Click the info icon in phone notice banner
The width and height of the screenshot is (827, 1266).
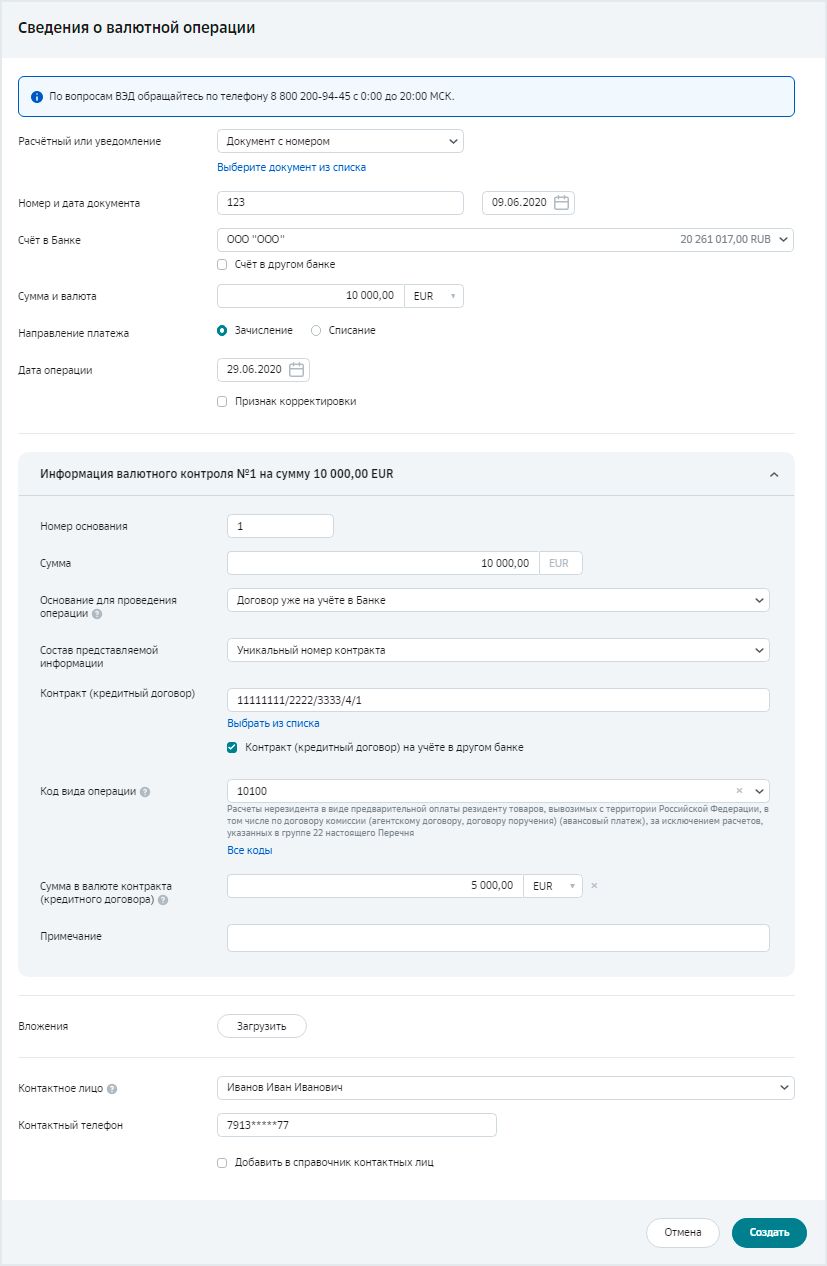tap(37, 97)
